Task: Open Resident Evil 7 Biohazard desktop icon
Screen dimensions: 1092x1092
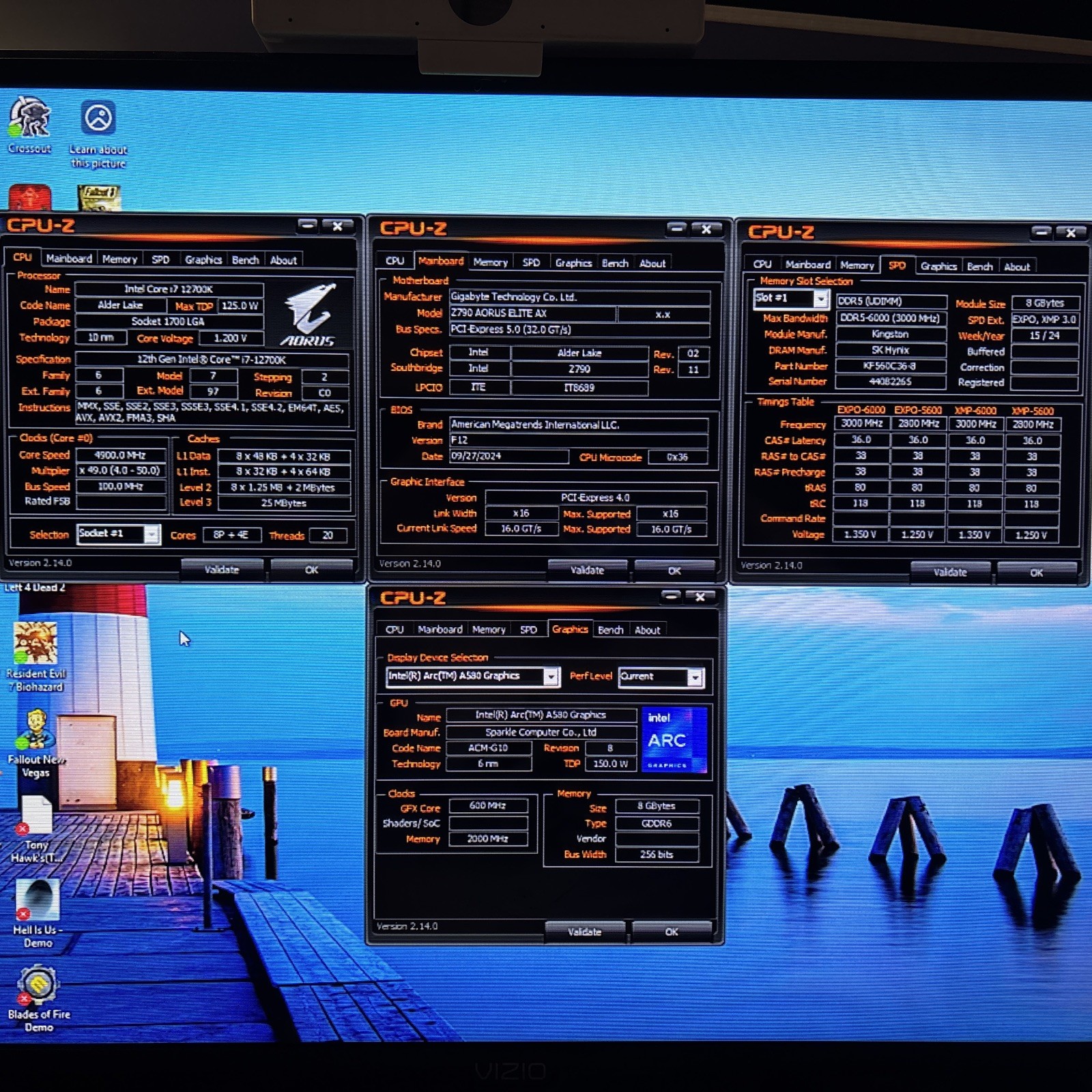Action: click(35, 656)
